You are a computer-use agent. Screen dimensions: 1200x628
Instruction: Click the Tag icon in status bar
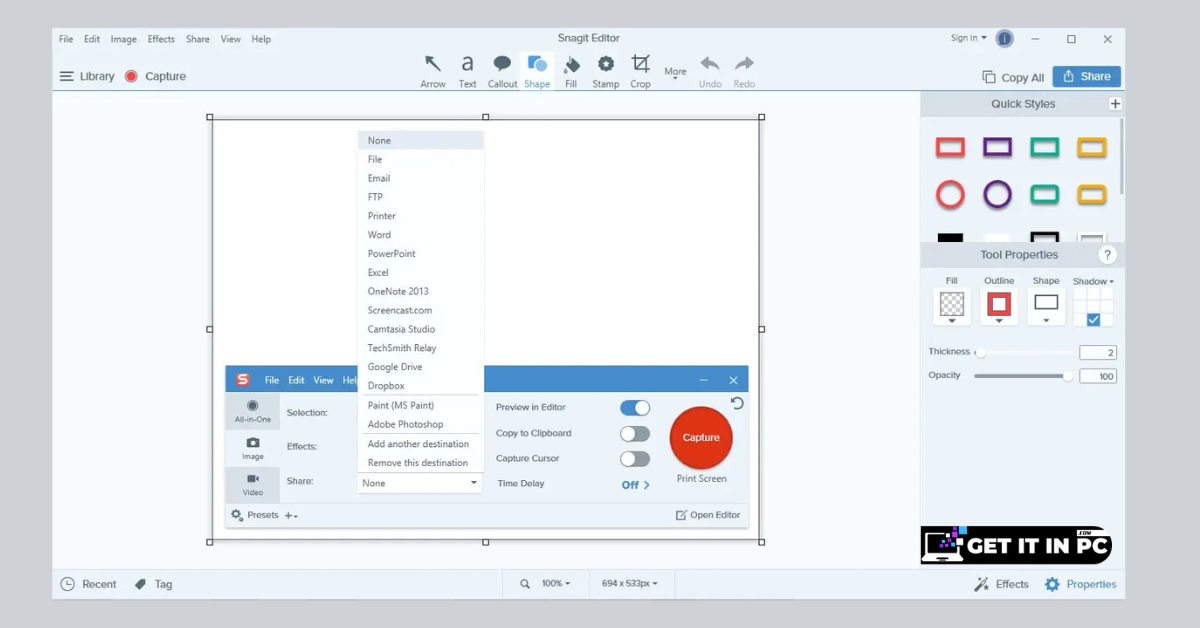click(141, 584)
